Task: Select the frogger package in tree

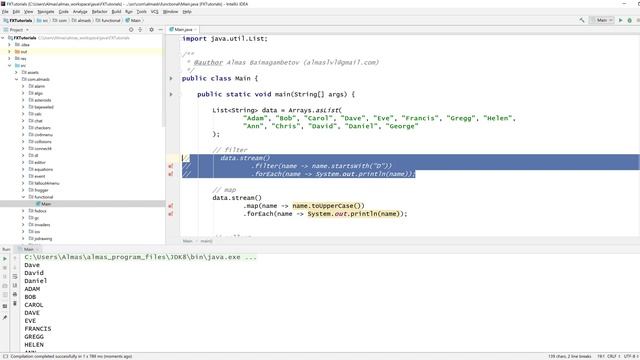Action: click(x=38, y=190)
